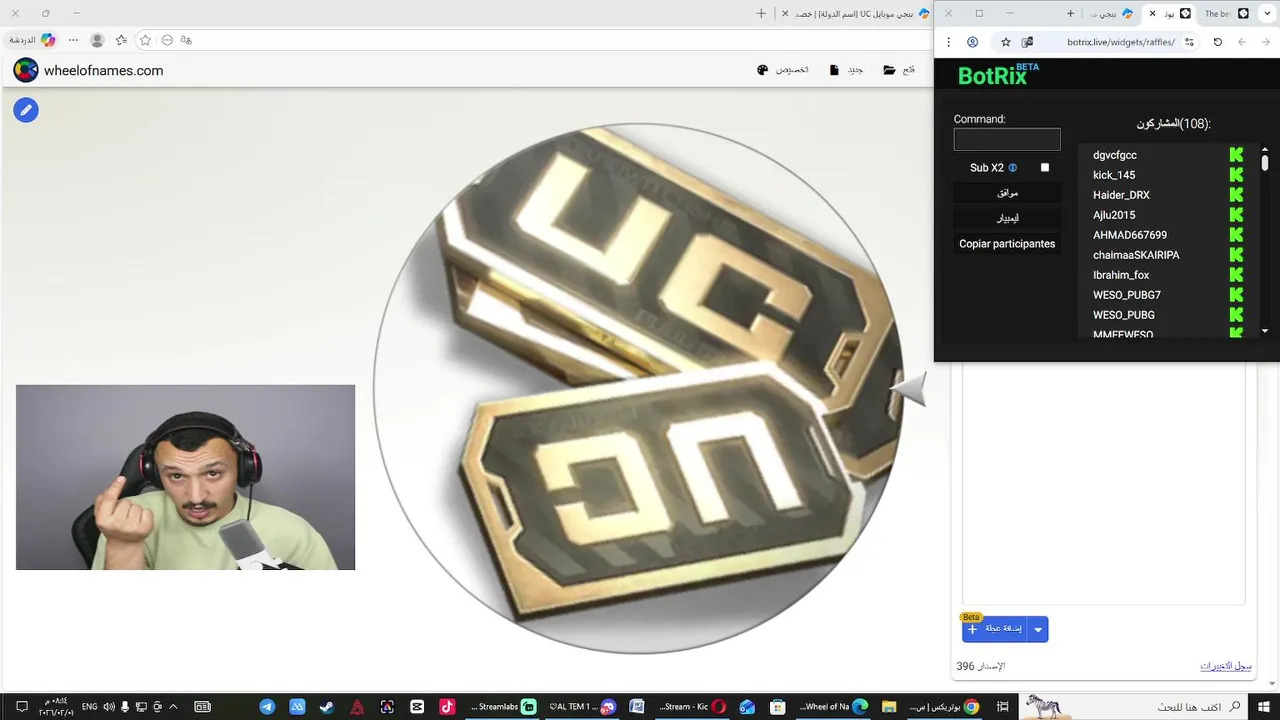Click the Edge translate icon in address bar

pyautogui.click(x=186, y=40)
